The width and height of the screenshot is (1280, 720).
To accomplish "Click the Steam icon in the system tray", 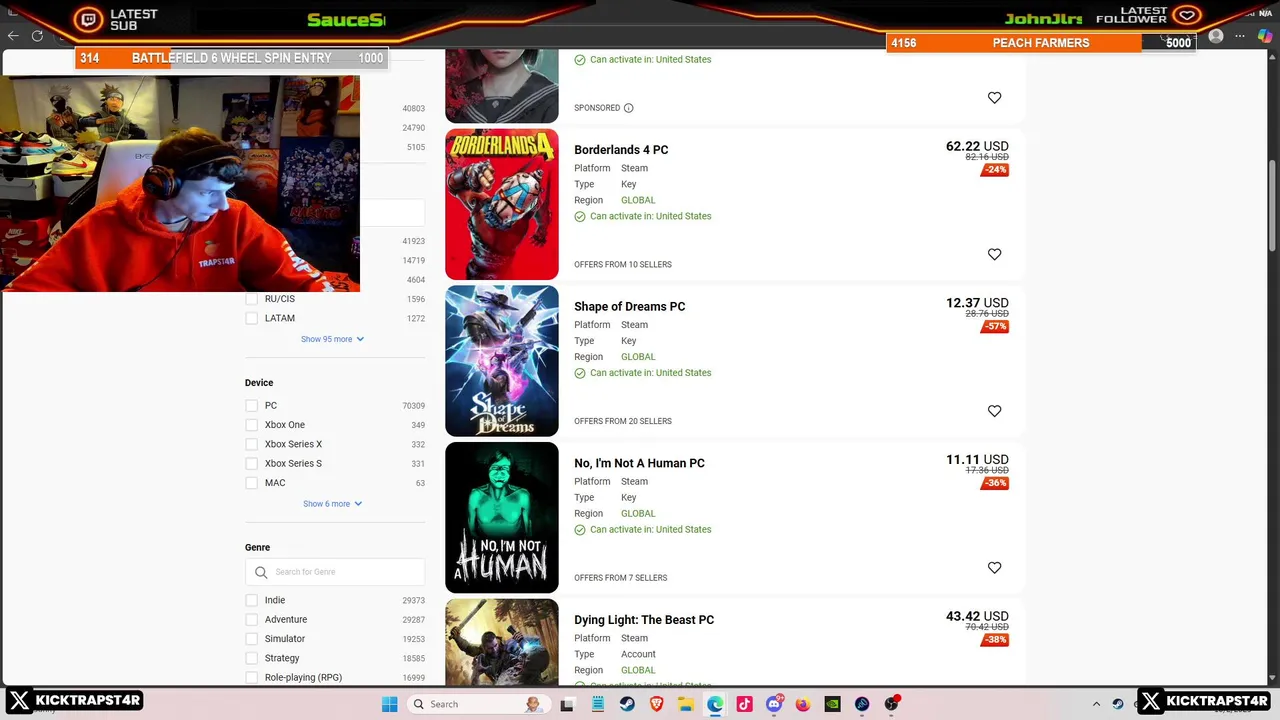I will tap(1118, 704).
